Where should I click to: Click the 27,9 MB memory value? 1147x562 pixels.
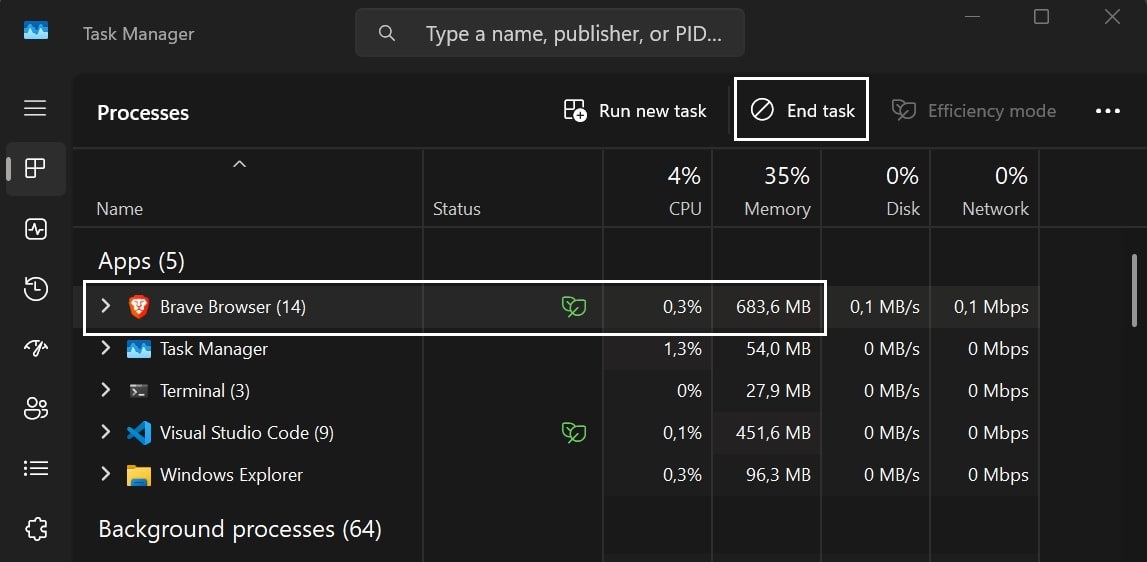(778, 391)
